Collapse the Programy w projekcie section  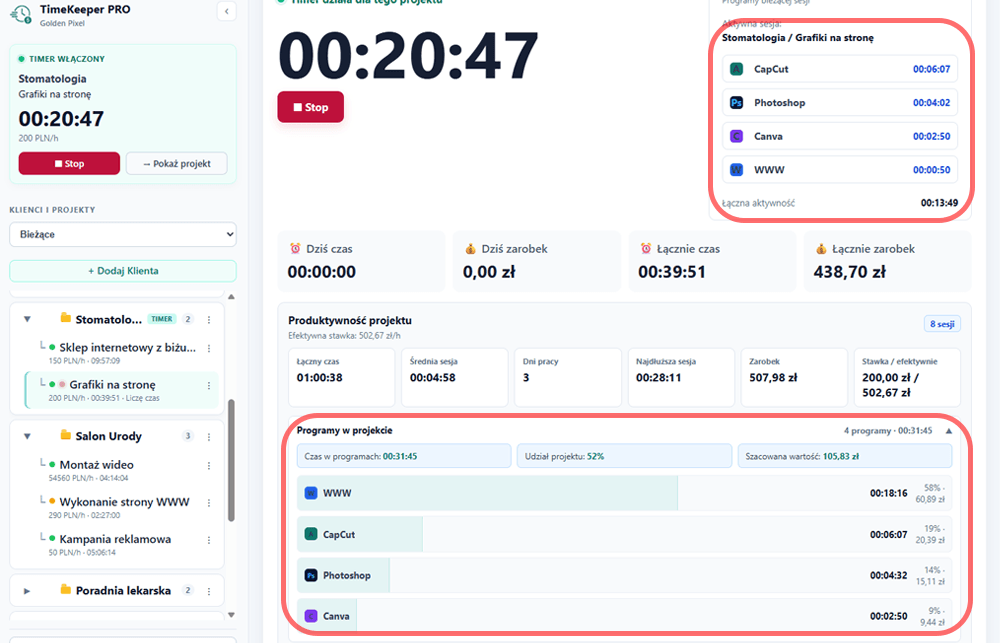[x=949, y=431]
